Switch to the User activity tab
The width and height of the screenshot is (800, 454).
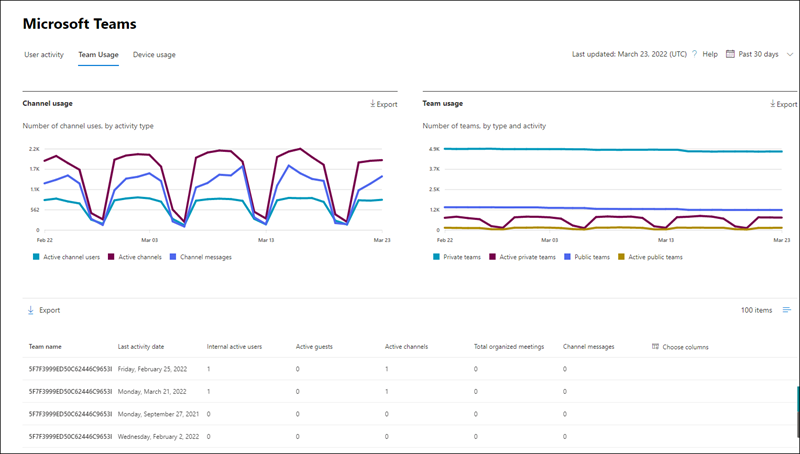44,54
